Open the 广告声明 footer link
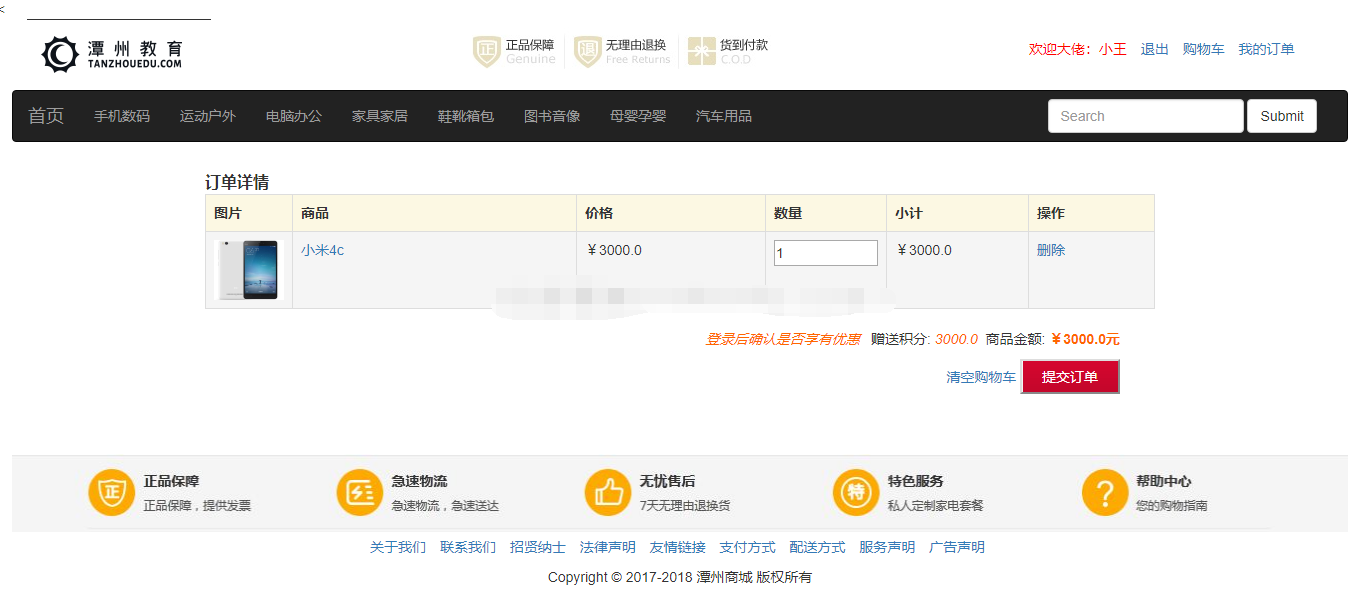 tap(957, 547)
